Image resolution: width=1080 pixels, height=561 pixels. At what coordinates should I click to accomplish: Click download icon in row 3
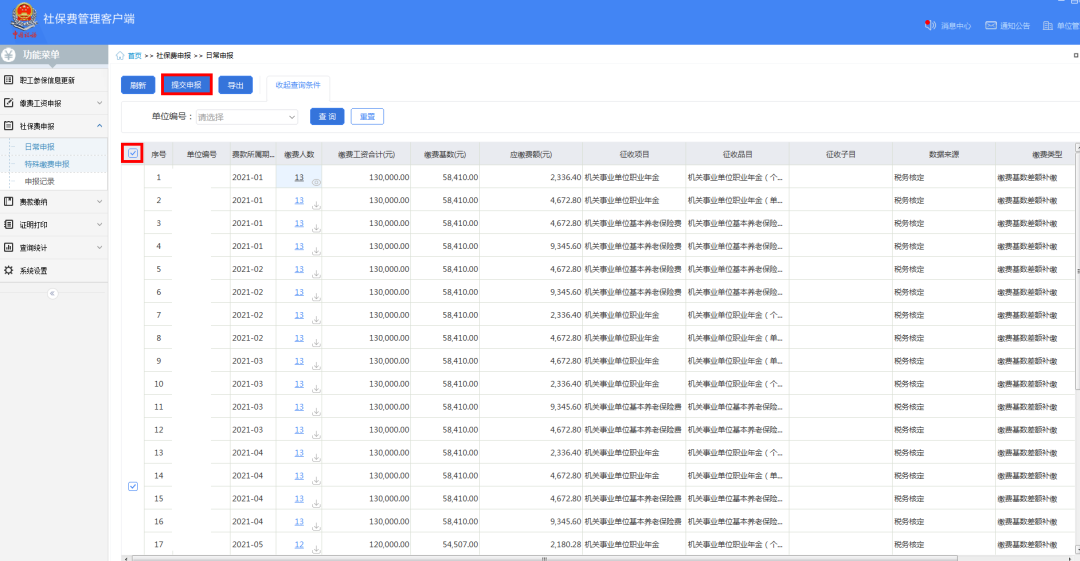pyautogui.click(x=316, y=228)
